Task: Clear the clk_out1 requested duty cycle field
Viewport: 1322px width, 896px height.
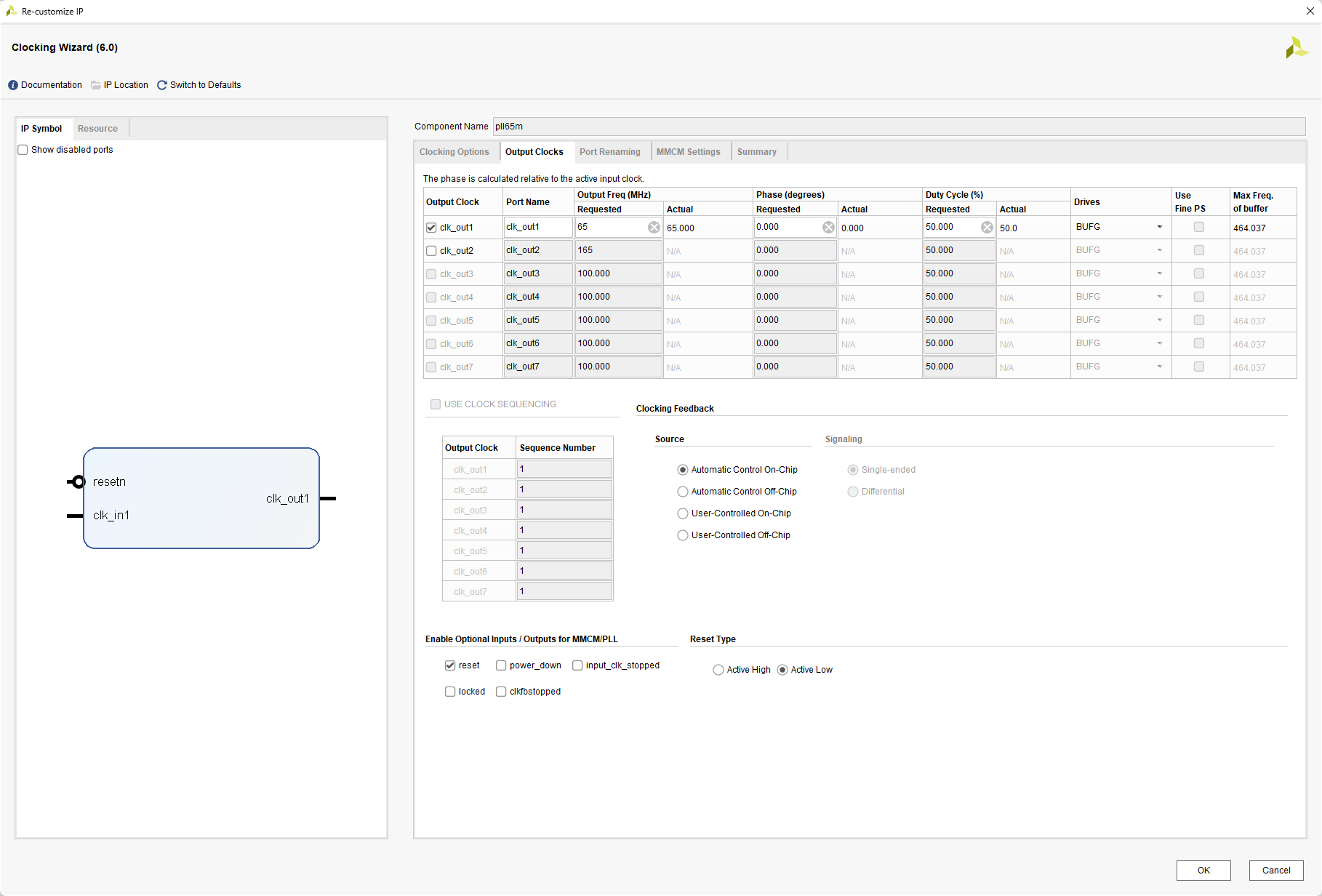Action: [987, 228]
